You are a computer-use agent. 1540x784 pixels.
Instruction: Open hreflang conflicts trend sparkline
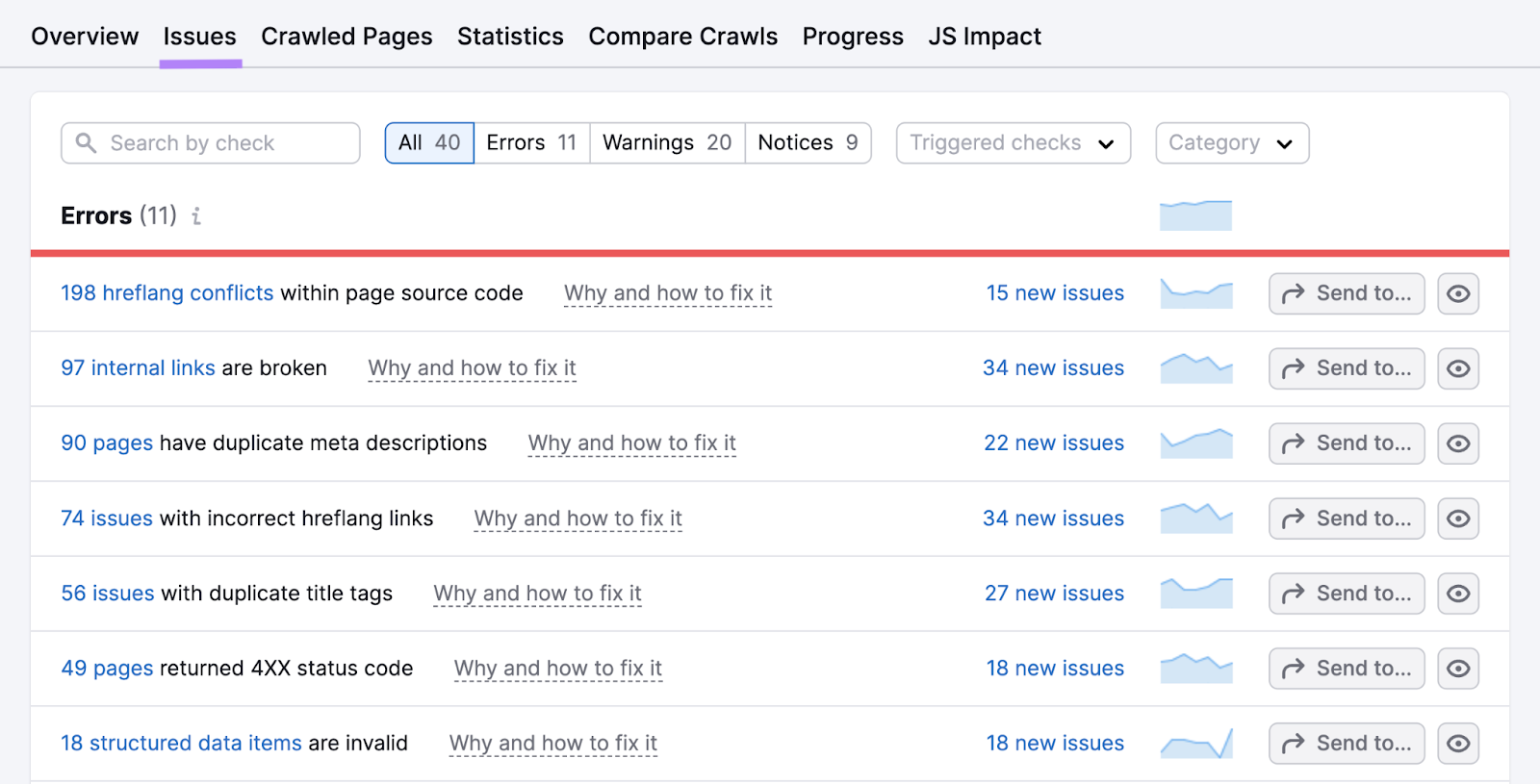coord(1196,293)
